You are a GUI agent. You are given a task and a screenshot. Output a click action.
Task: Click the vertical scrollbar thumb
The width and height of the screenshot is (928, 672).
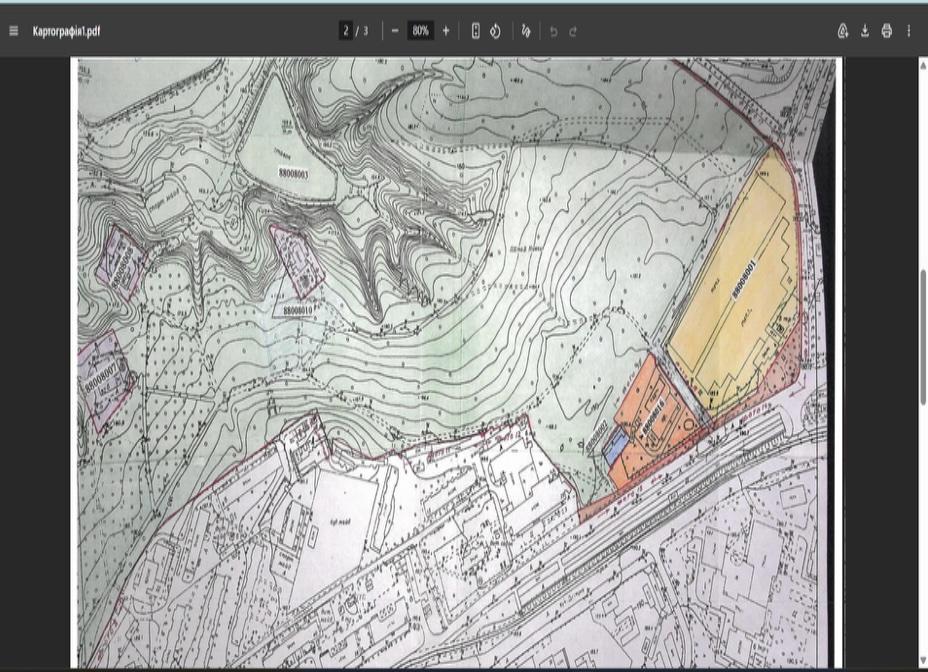click(x=923, y=337)
